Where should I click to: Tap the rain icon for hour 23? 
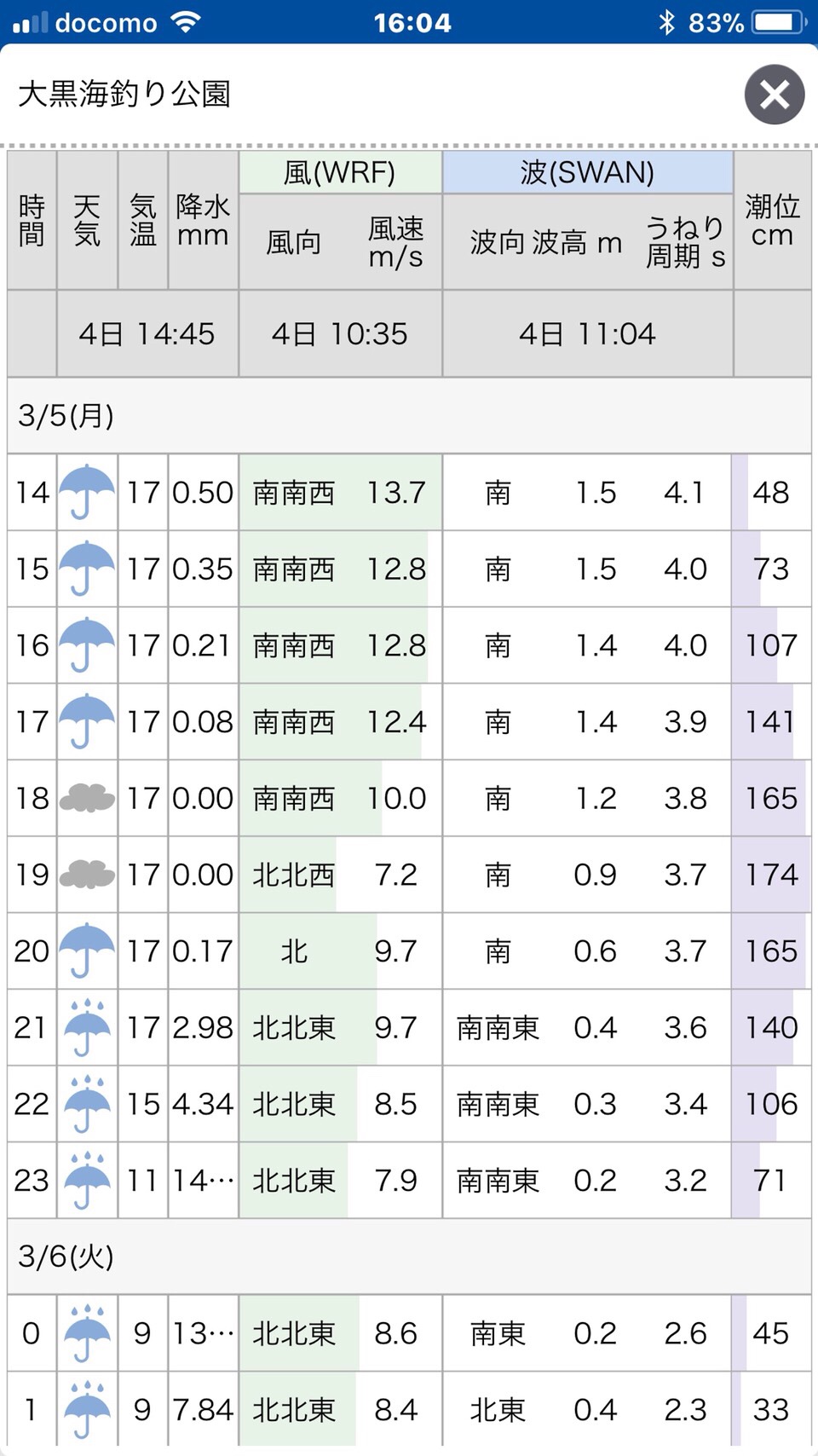point(87,1181)
